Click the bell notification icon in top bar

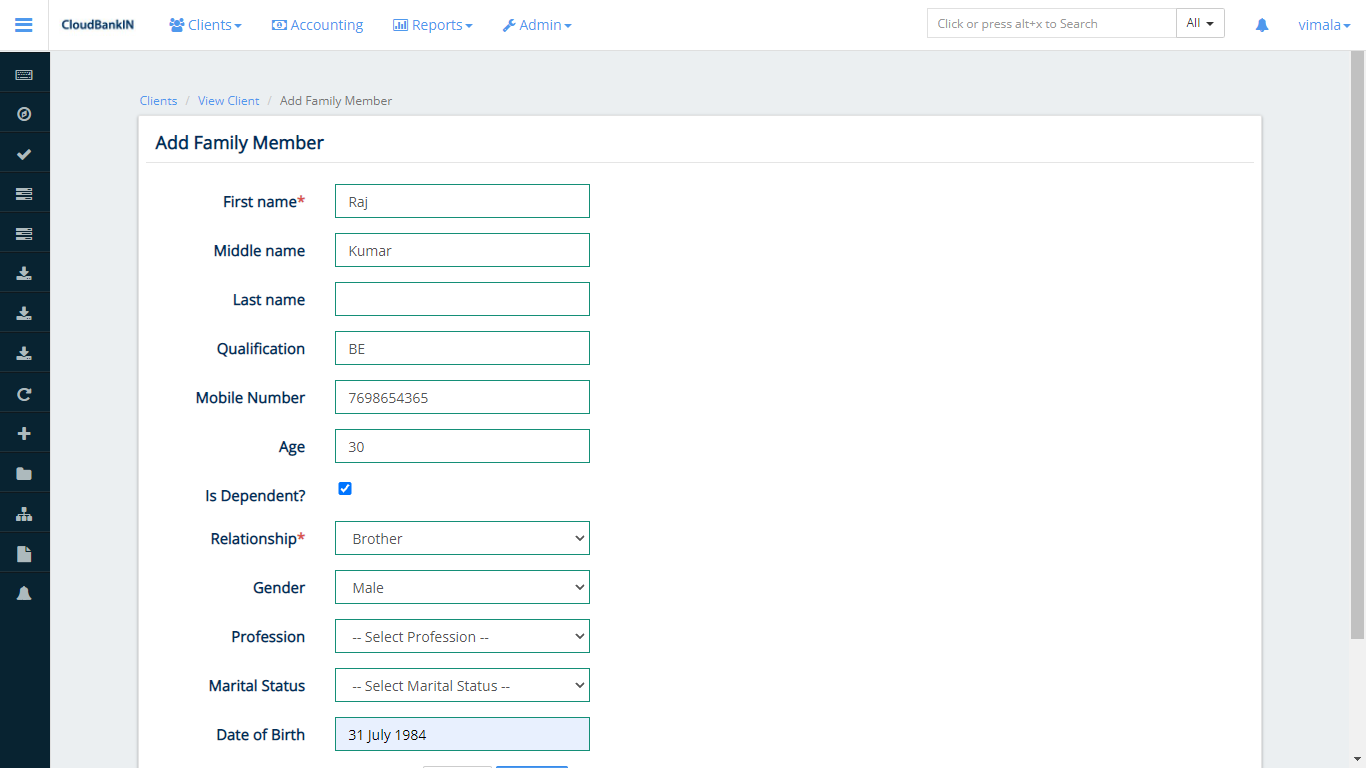[1261, 24]
